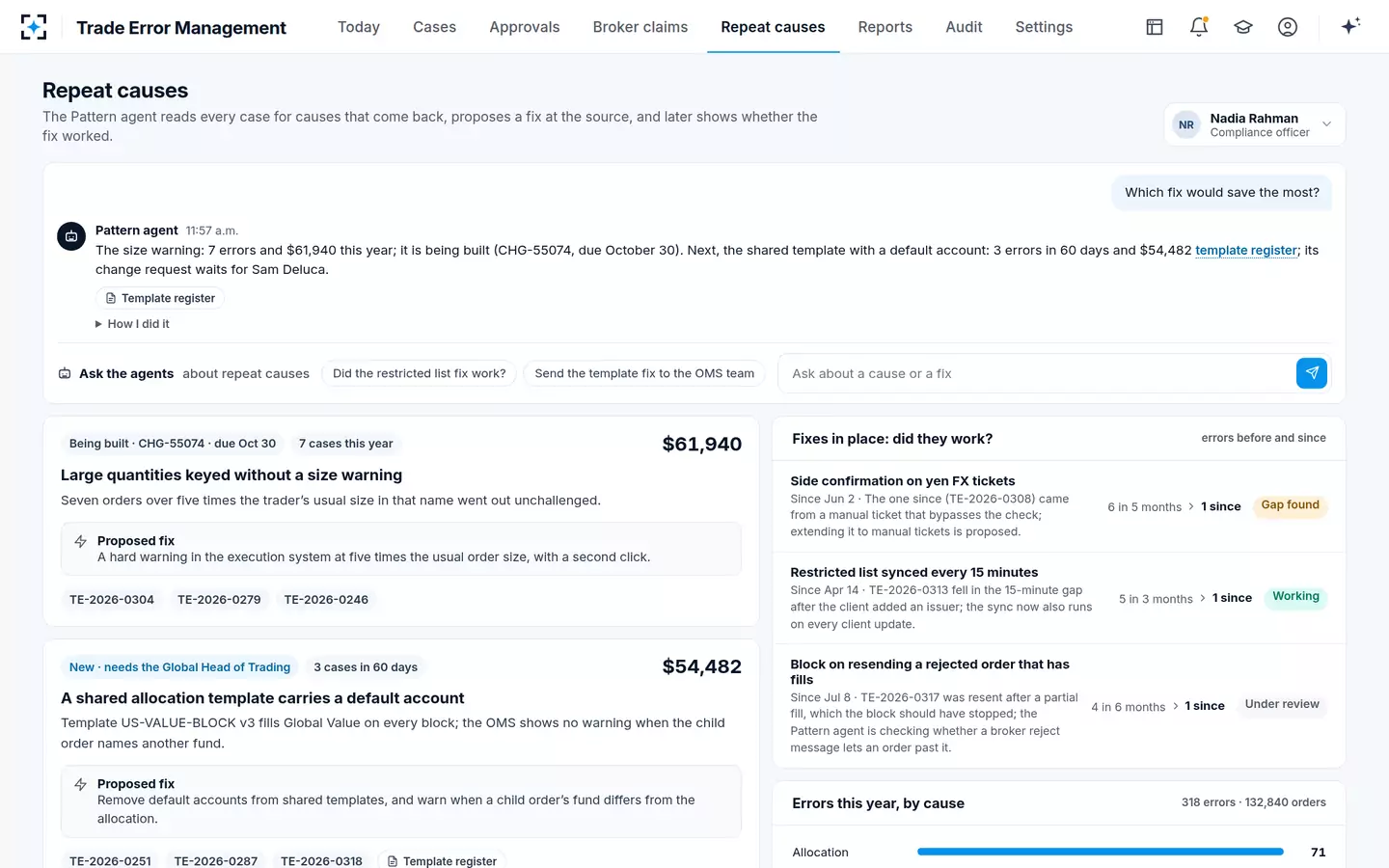Click the Ask about a cause or a fix field
The image size is (1389, 868).
1037,373
